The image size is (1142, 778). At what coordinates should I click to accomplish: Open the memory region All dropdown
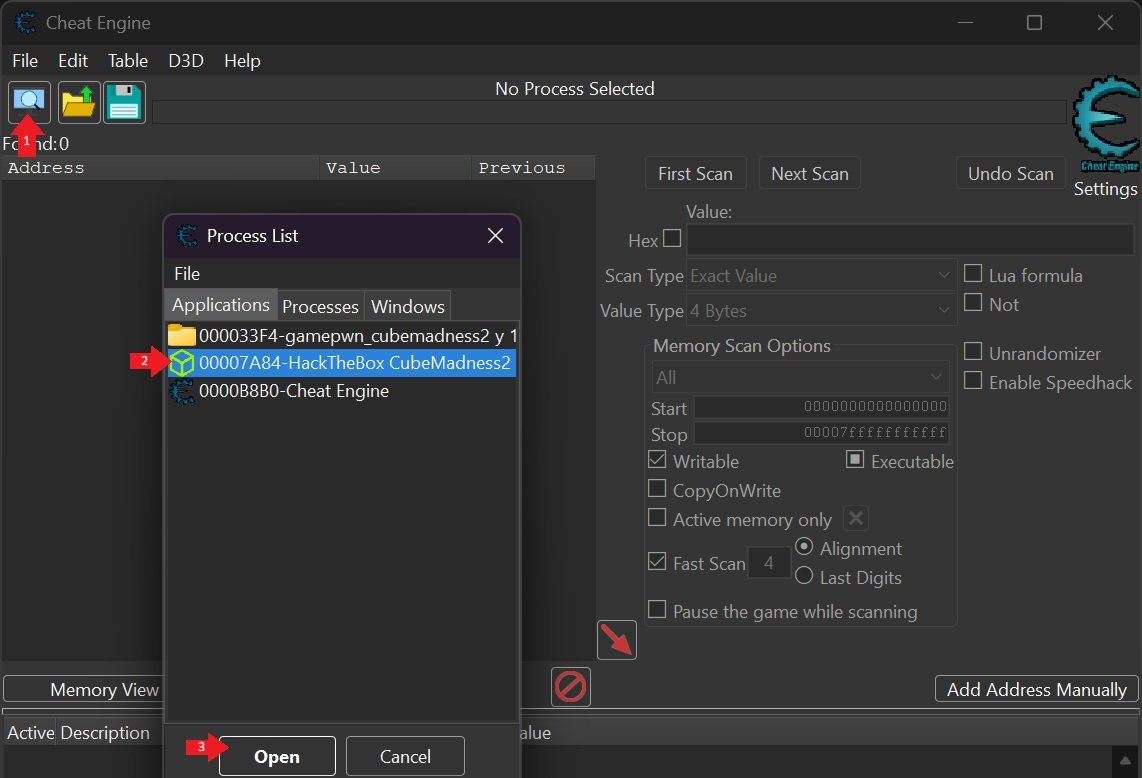coord(800,377)
